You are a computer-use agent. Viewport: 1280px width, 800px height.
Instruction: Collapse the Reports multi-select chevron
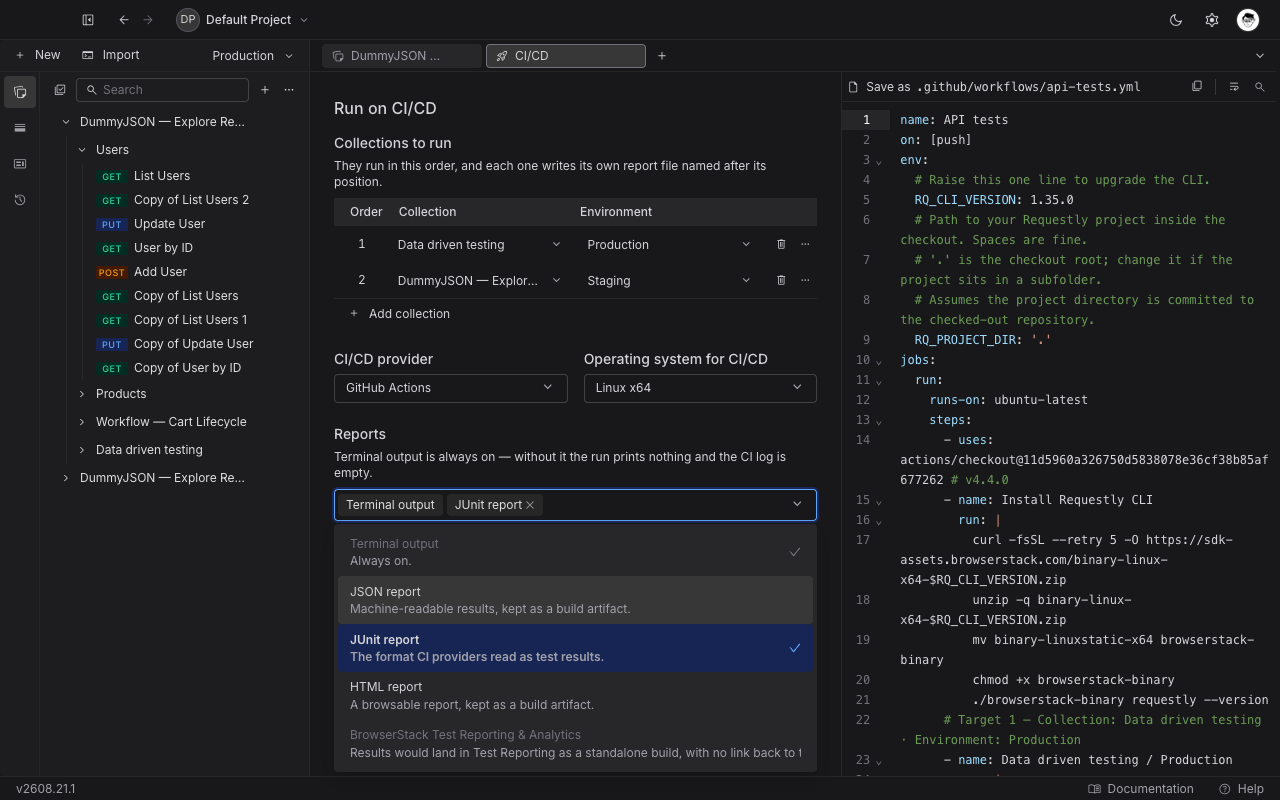click(x=797, y=505)
